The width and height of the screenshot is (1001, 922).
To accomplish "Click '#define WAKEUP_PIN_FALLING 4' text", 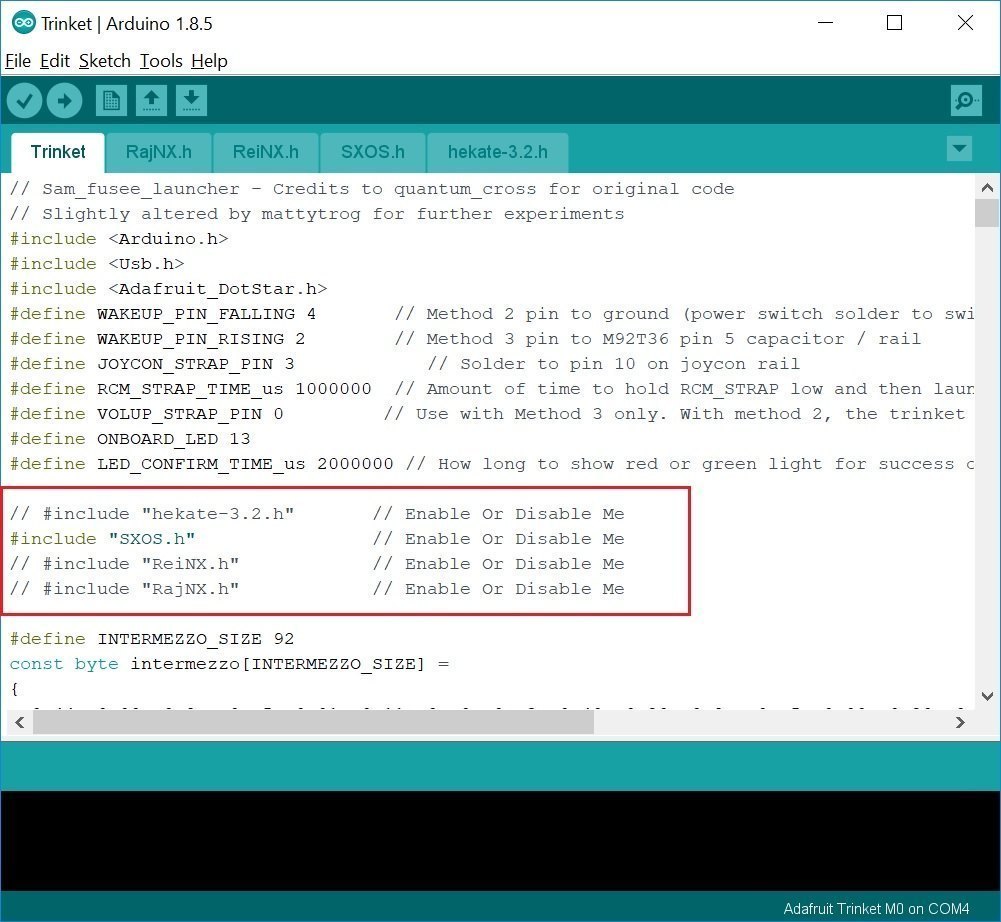I will (163, 314).
